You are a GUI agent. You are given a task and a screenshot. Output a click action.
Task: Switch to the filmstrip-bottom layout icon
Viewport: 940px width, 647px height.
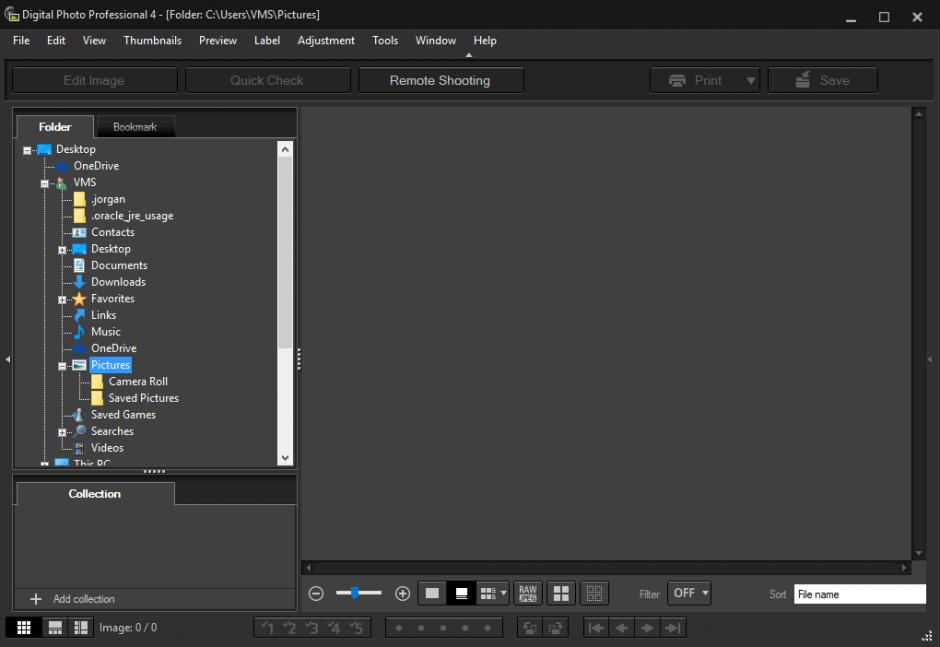coord(55,627)
